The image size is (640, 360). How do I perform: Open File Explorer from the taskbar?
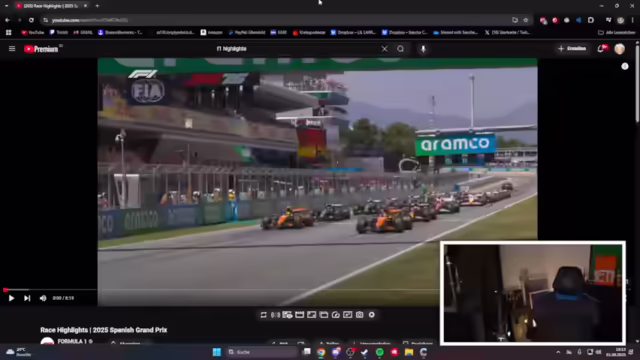pos(409,352)
